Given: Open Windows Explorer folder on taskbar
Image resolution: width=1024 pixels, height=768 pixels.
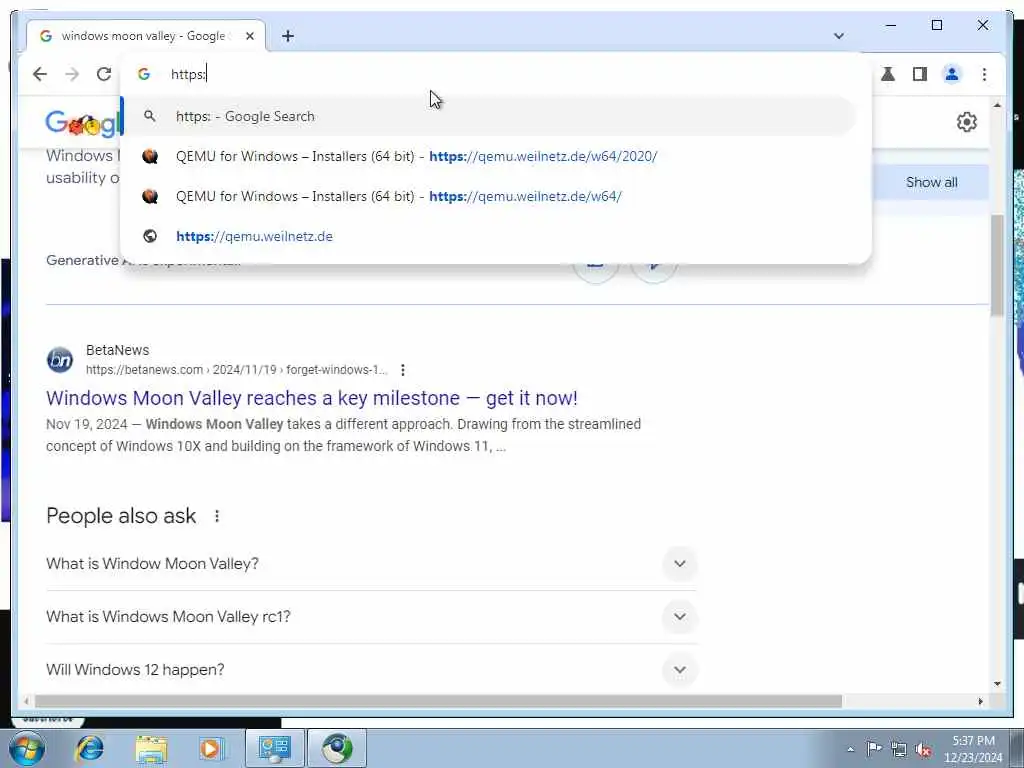Looking at the screenshot, I should coord(152,749).
